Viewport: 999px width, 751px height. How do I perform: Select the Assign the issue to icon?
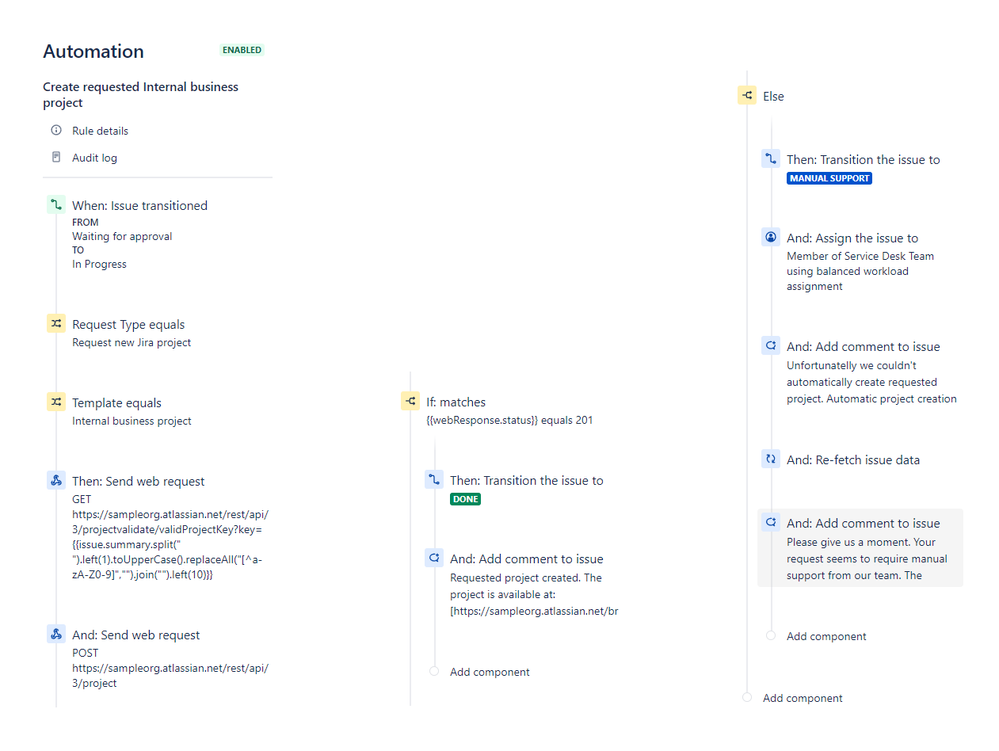pos(770,238)
